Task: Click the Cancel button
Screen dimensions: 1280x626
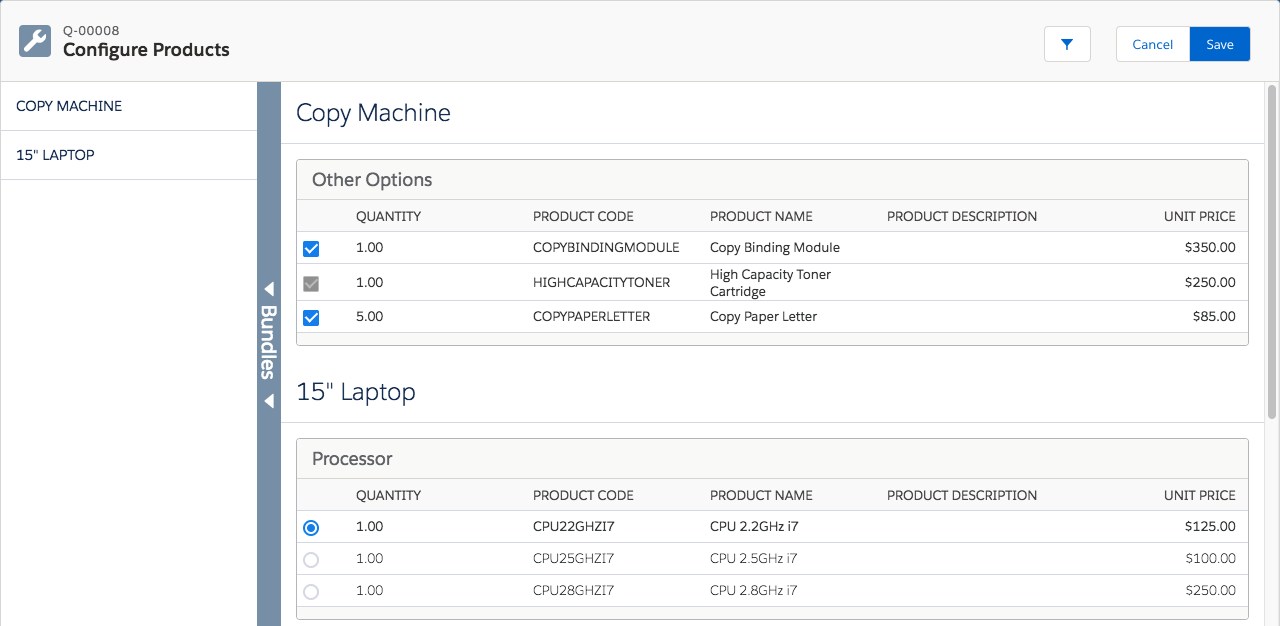Action: pos(1153,44)
